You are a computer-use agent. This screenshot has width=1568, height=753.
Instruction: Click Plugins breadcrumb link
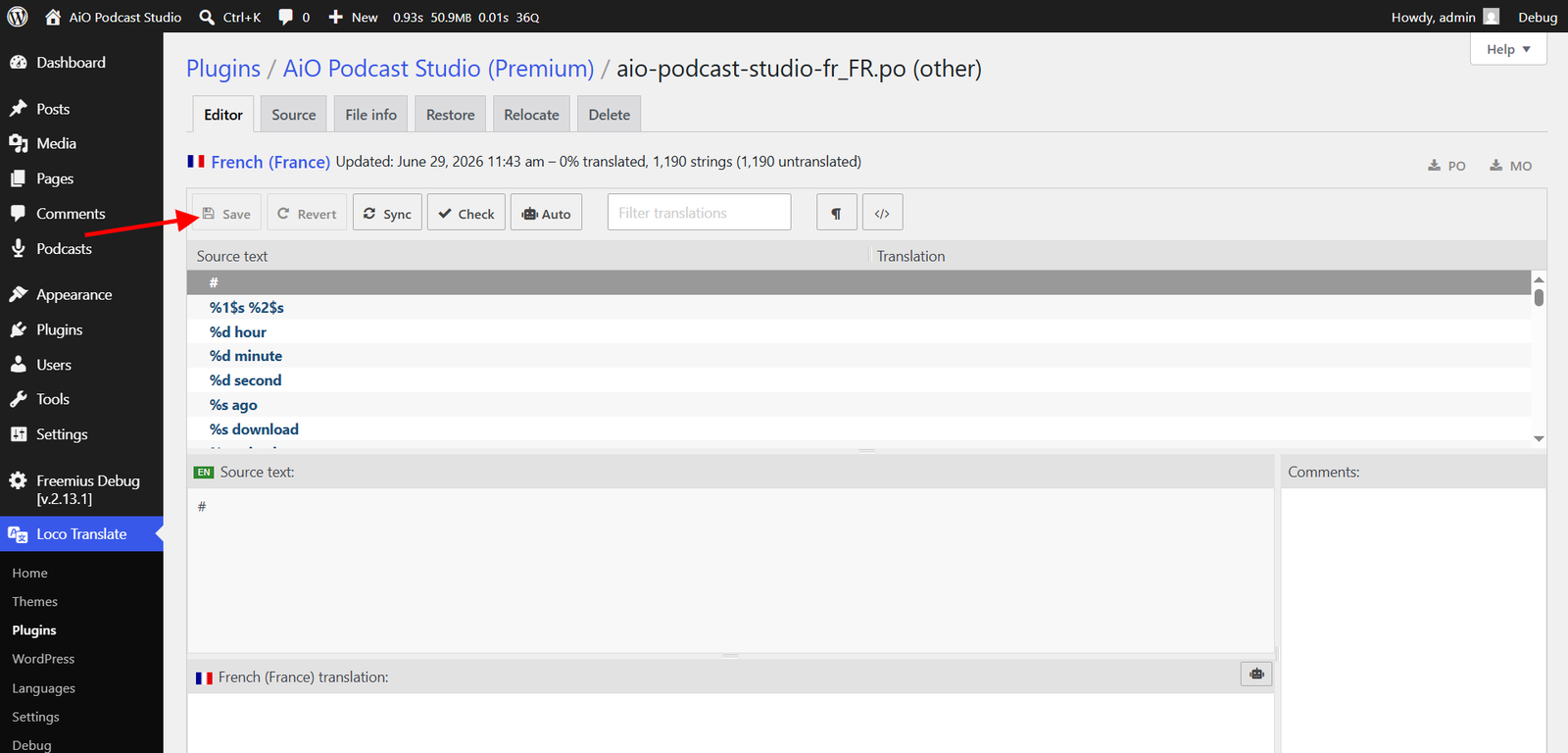coord(223,69)
